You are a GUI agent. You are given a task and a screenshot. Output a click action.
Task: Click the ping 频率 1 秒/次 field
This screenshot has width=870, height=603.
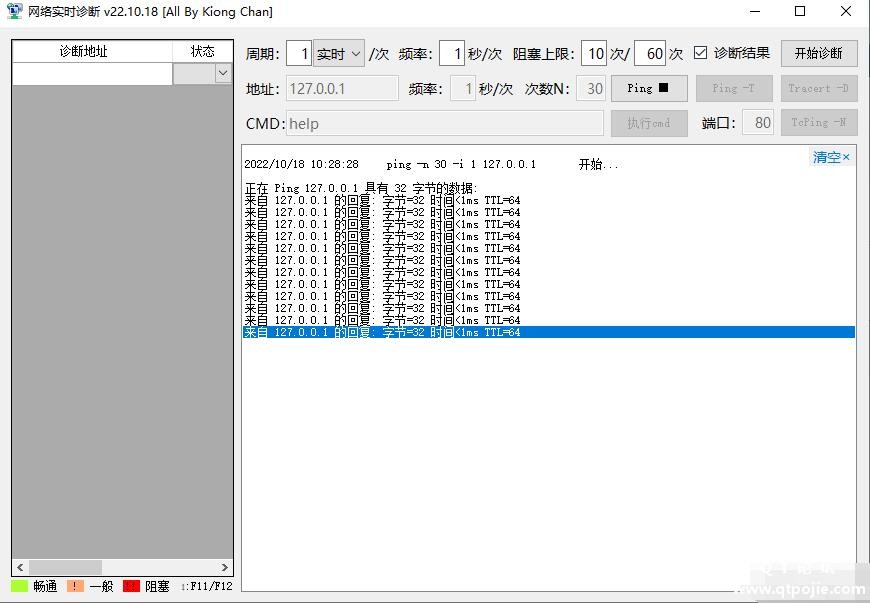tap(463, 89)
